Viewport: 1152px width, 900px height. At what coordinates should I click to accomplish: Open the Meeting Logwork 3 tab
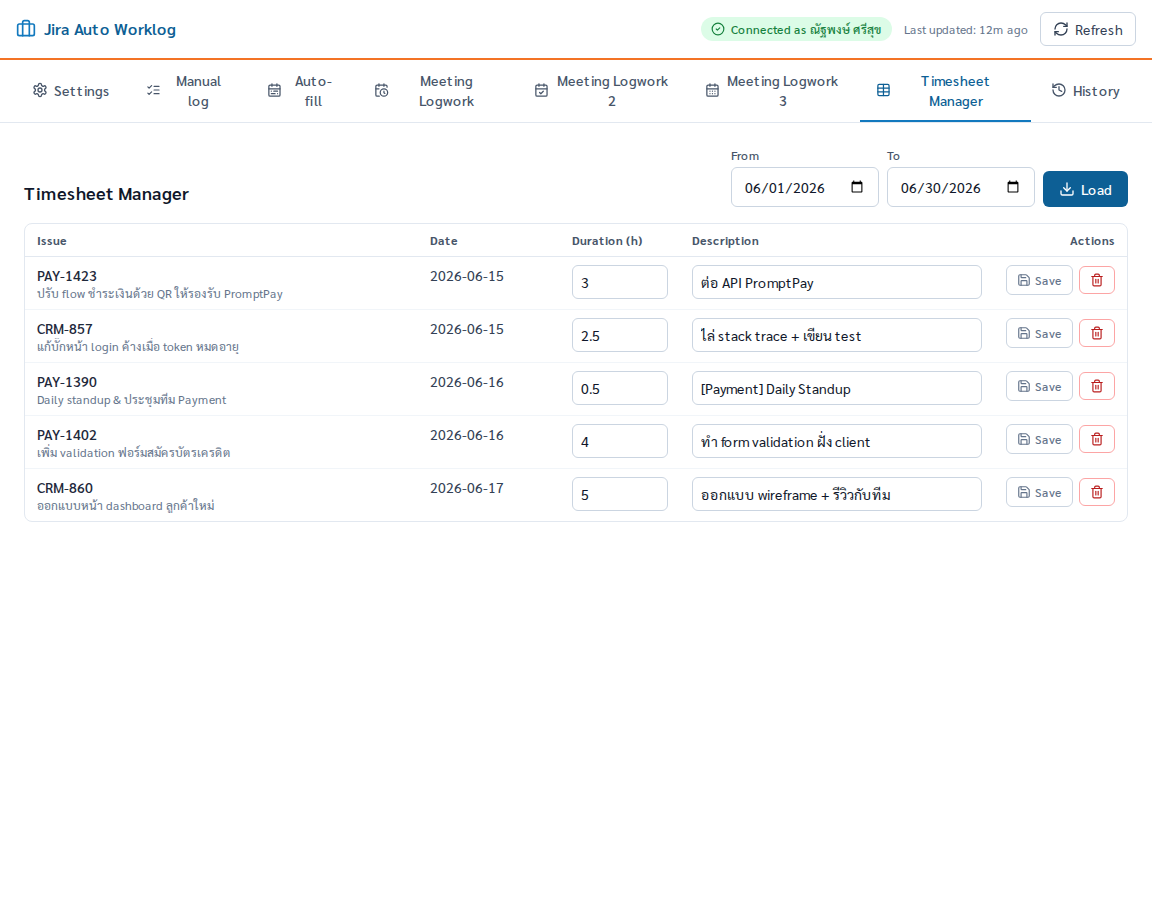(773, 90)
